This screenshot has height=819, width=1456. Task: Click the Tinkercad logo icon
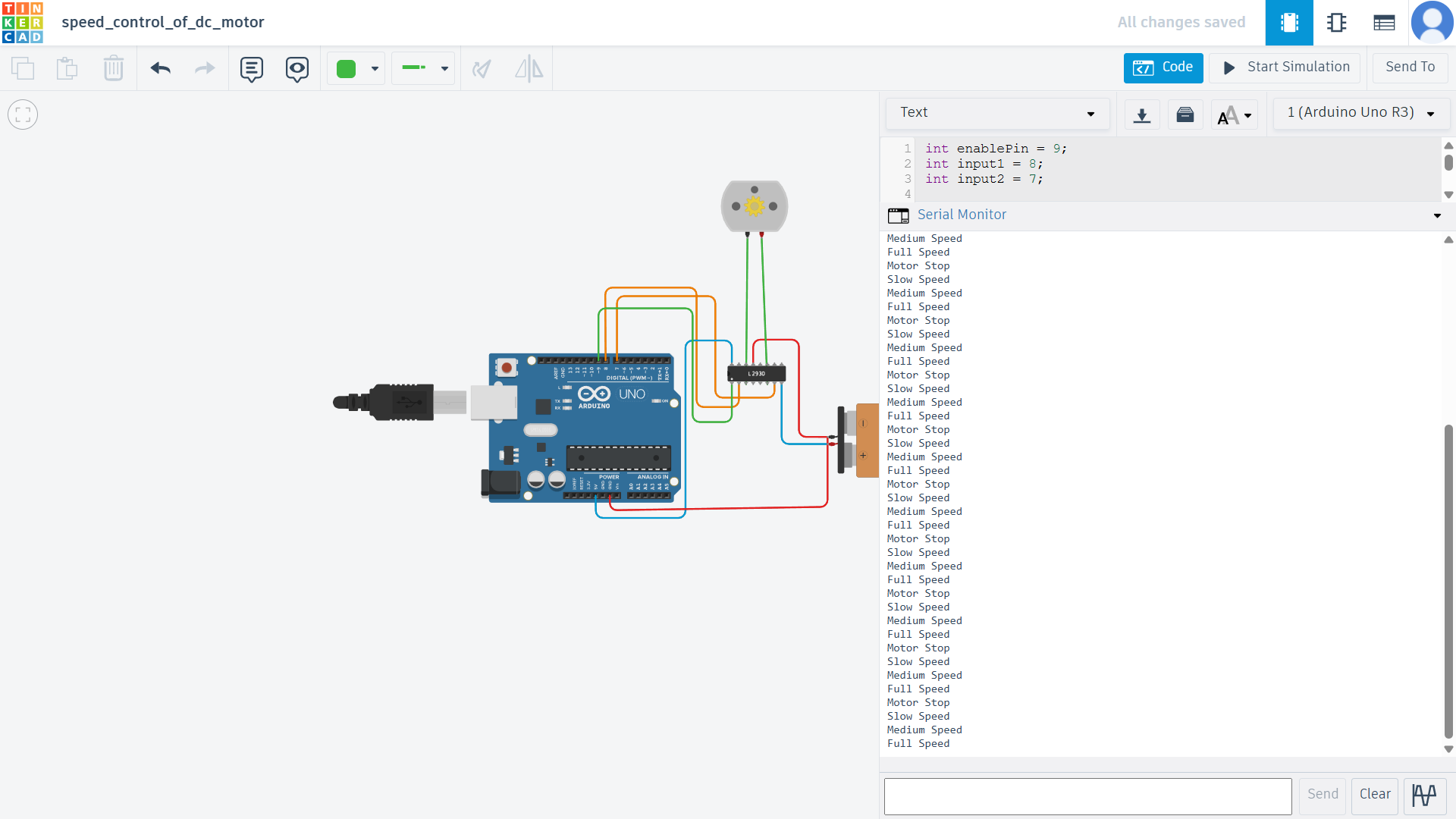23,23
